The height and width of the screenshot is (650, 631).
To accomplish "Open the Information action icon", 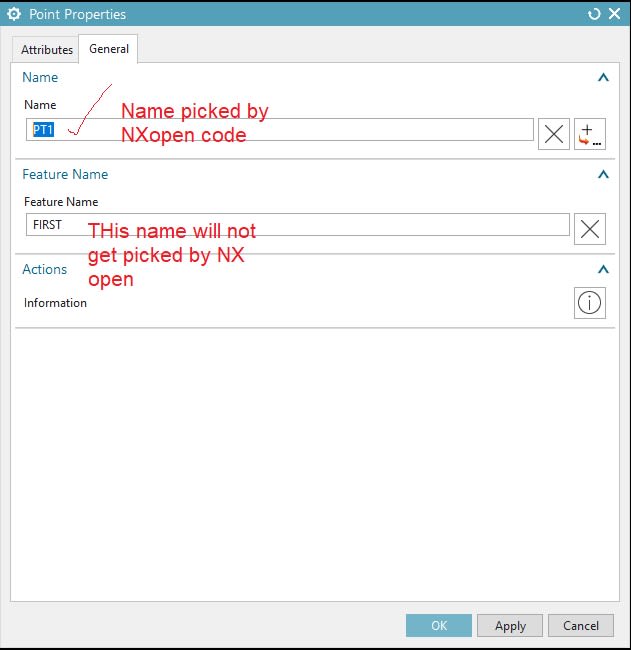I will (x=590, y=303).
